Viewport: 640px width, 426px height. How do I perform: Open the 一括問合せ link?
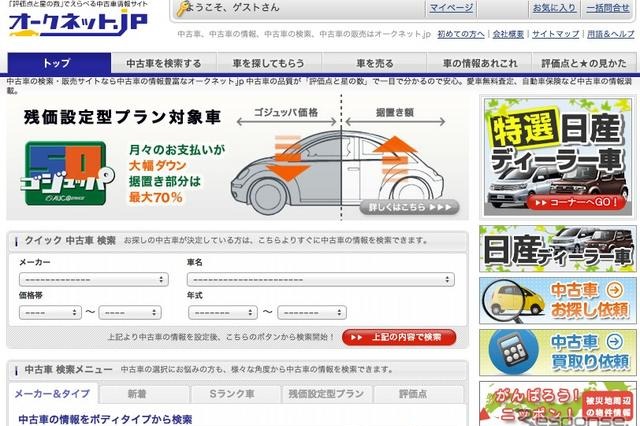pyautogui.click(x=608, y=8)
